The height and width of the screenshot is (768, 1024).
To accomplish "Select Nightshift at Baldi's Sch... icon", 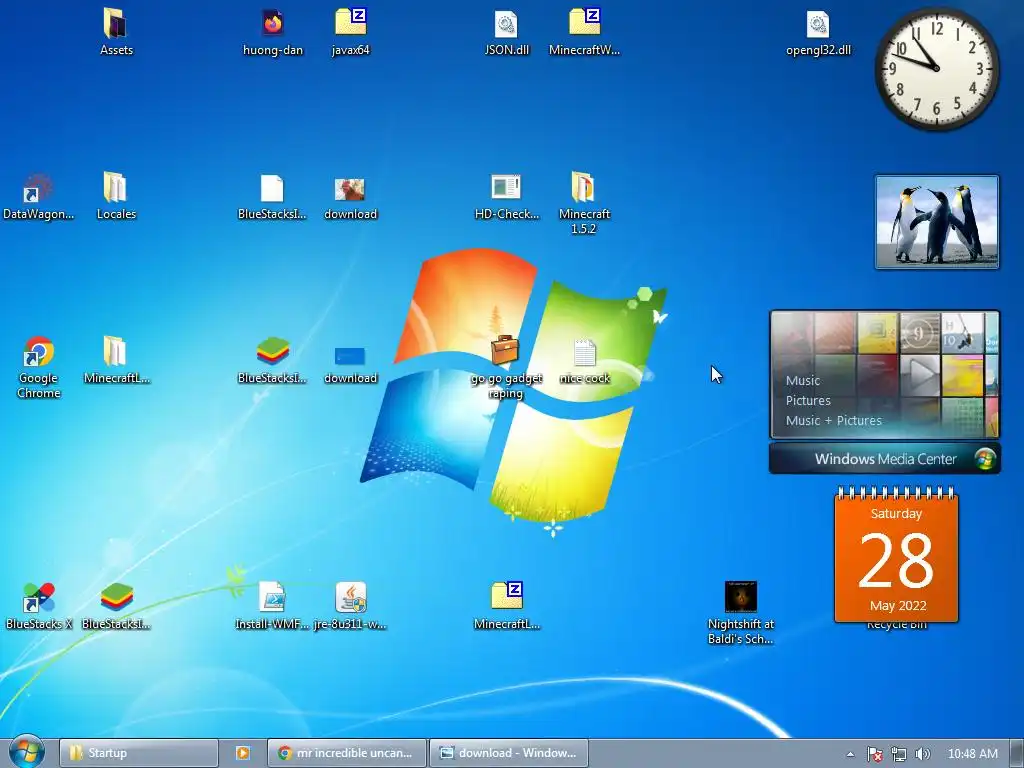I will click(x=741, y=598).
